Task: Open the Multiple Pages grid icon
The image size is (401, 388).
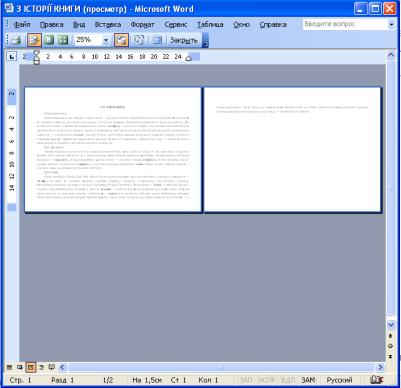Action: [x=62, y=40]
